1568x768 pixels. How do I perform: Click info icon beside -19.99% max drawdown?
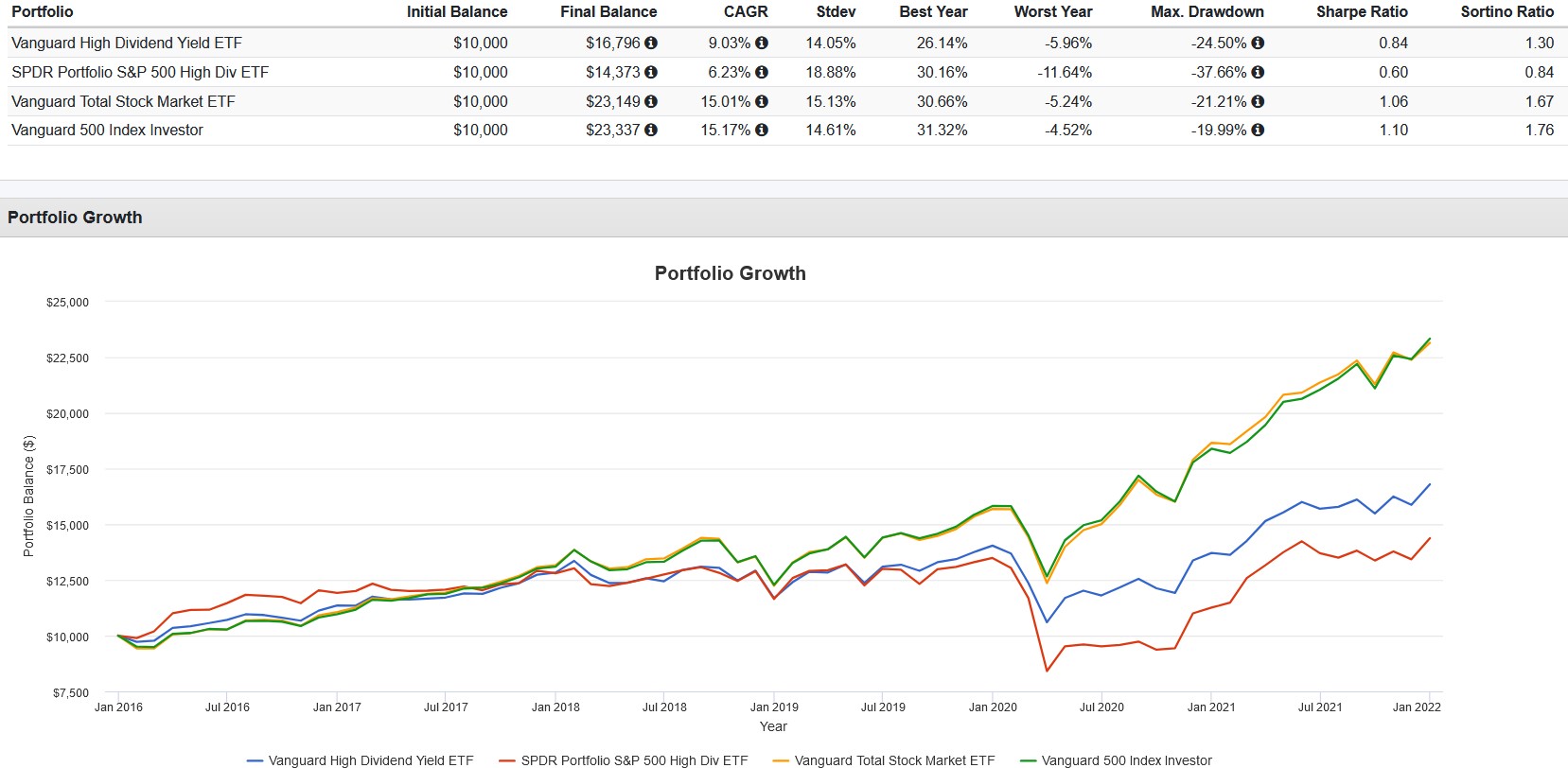click(x=1258, y=130)
